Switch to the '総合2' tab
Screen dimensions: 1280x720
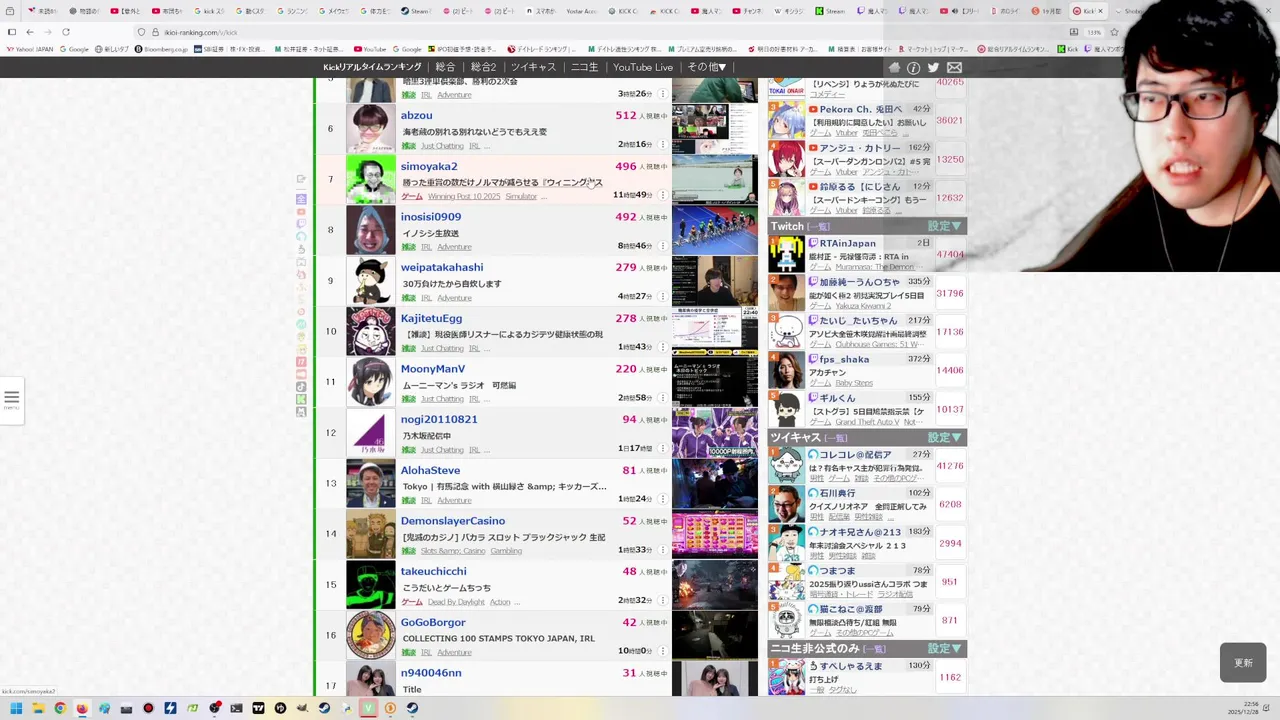(483, 67)
